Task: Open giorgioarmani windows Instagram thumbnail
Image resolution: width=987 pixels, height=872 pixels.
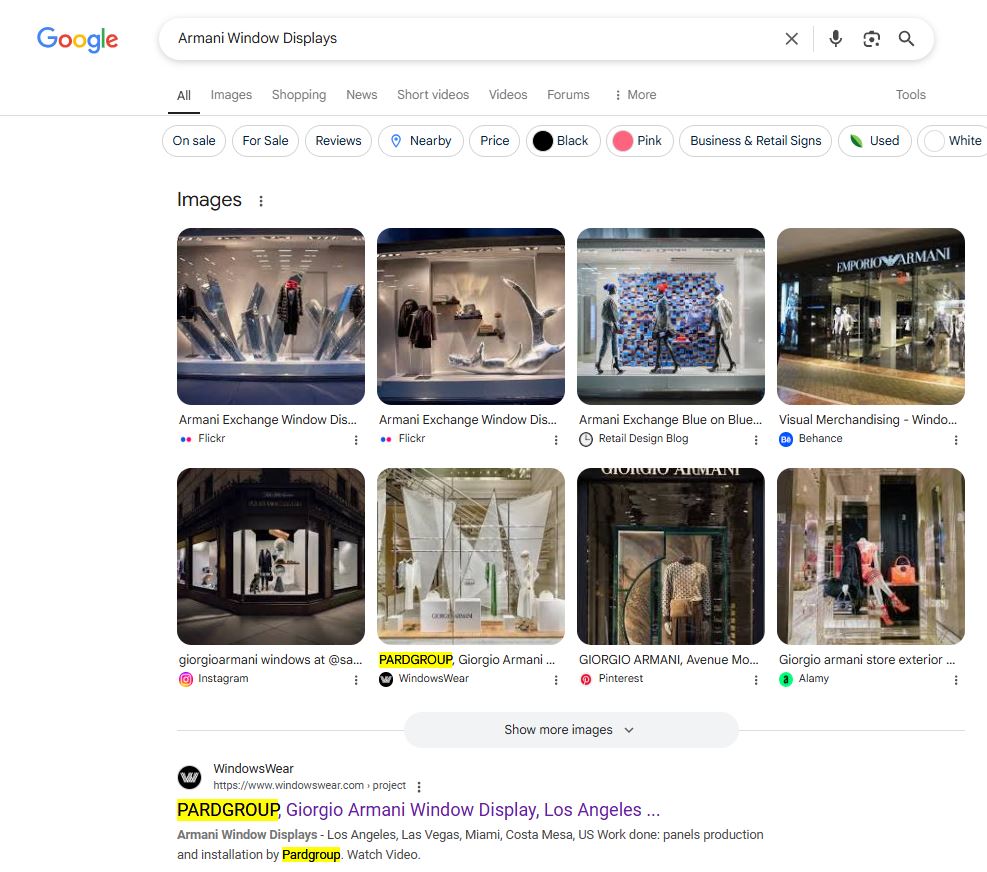Action: coord(271,556)
